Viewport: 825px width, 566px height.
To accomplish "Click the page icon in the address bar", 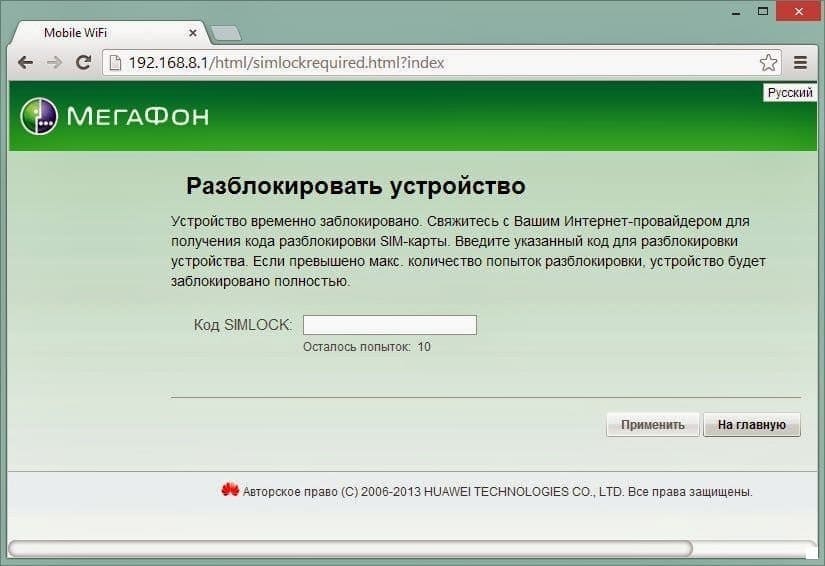I will pos(115,63).
